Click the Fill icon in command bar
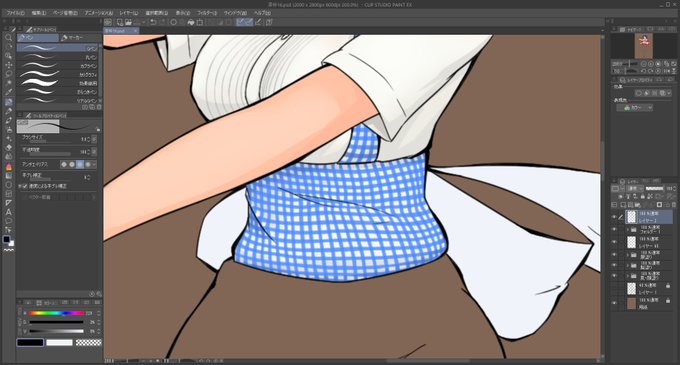The image size is (680, 365). pos(190,22)
